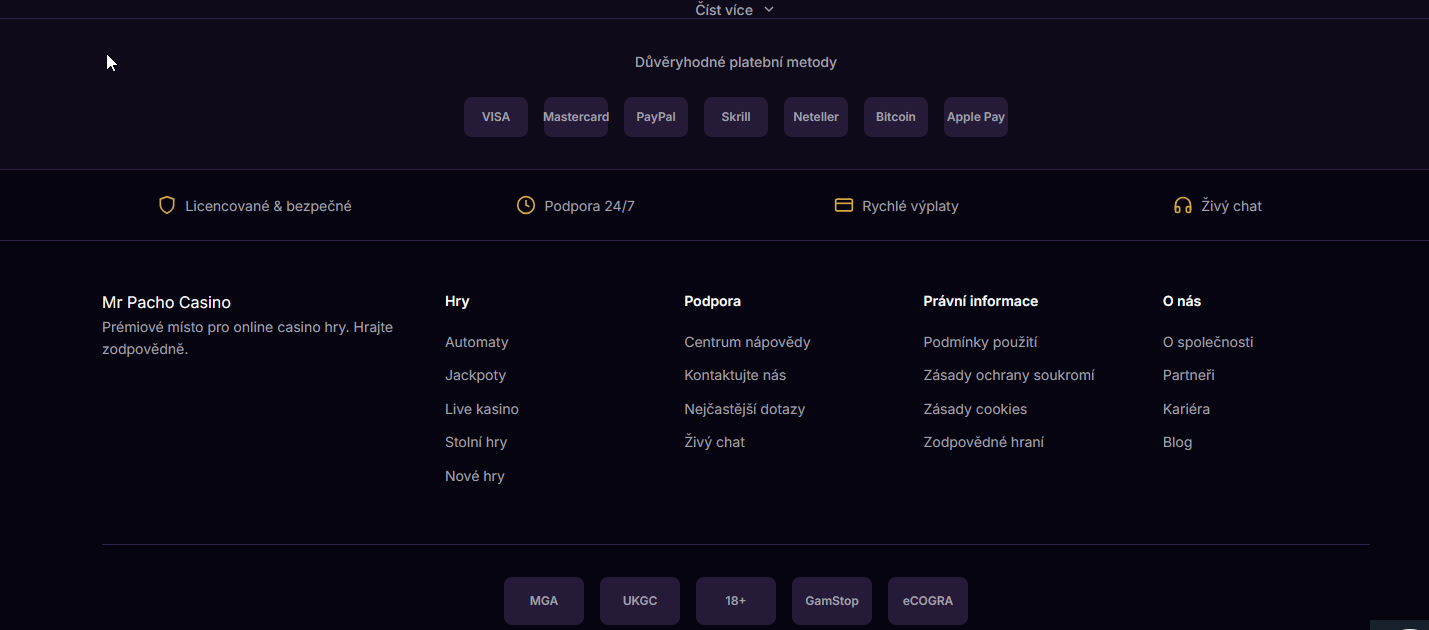1429x630 pixels.
Task: Click the card icon beside Rychlé výplaty
Action: click(844, 205)
